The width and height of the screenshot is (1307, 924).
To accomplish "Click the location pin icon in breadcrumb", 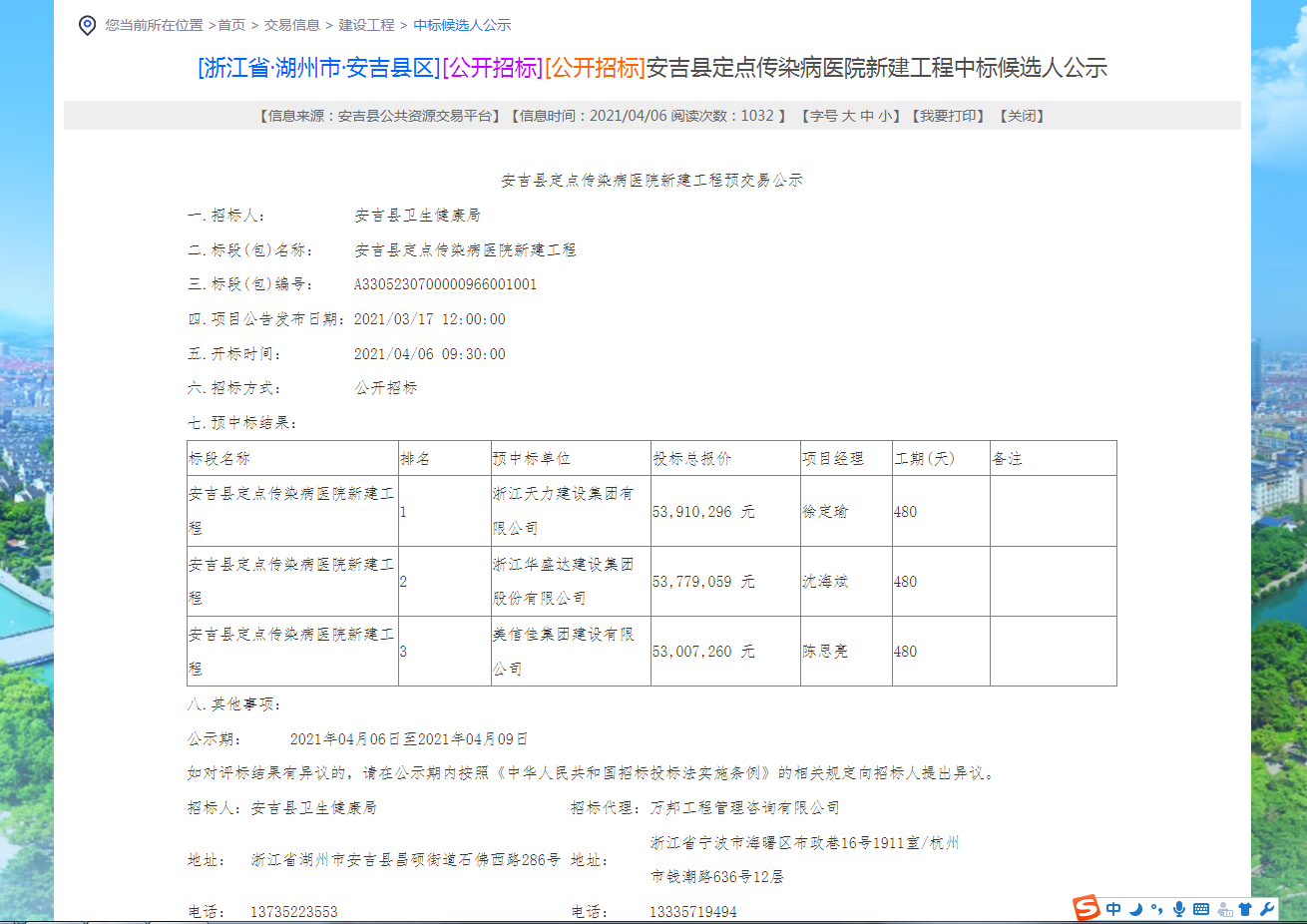I will (x=88, y=25).
